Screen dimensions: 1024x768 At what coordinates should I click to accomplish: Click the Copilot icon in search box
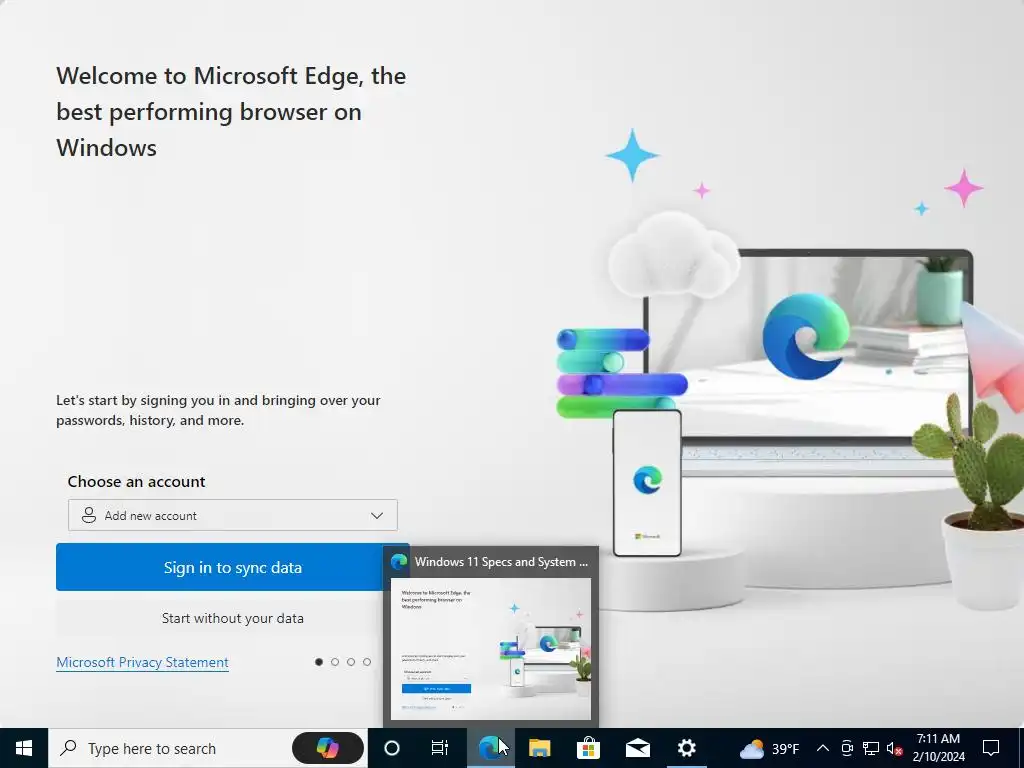pyautogui.click(x=327, y=748)
